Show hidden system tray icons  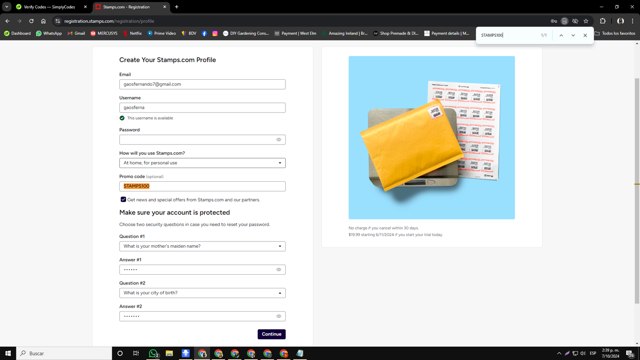pos(559,353)
